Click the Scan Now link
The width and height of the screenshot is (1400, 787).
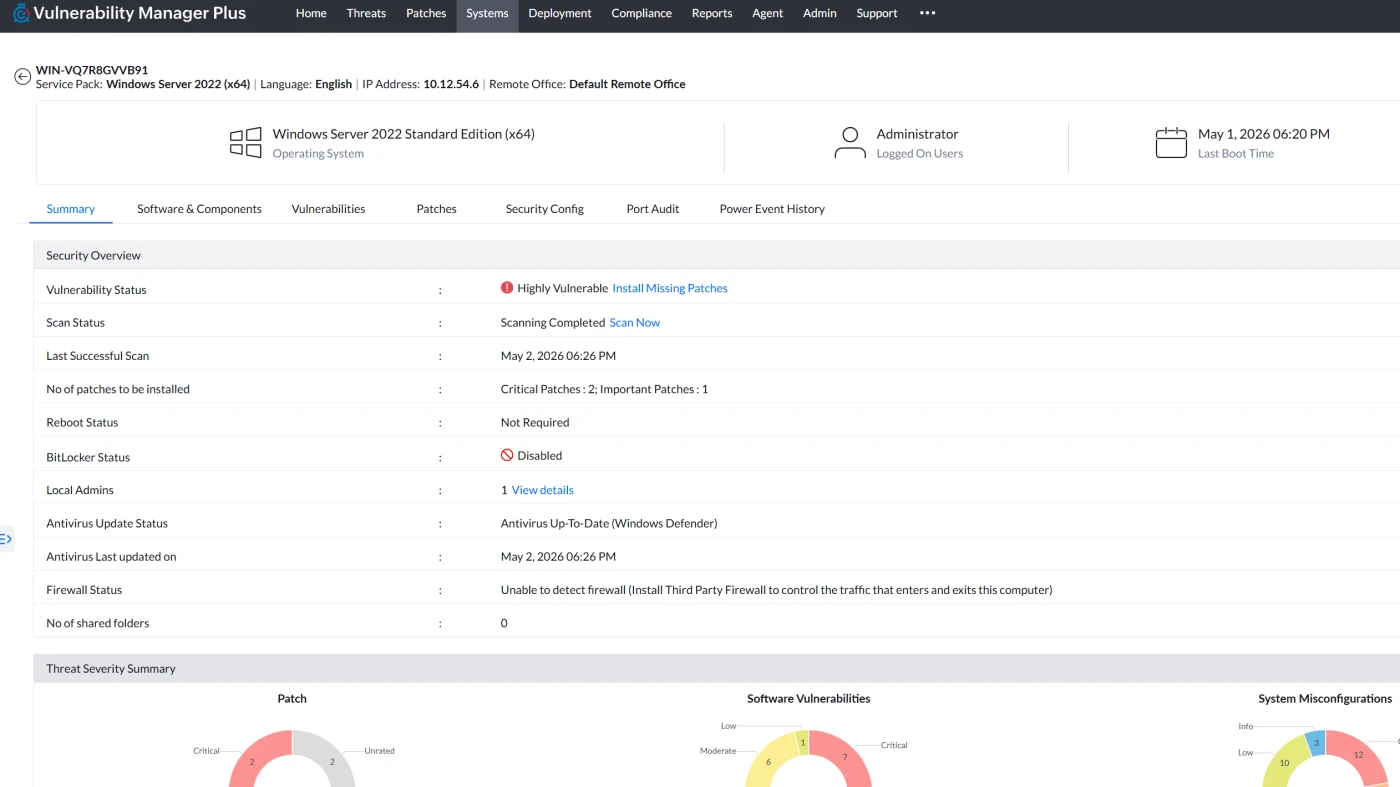[635, 322]
